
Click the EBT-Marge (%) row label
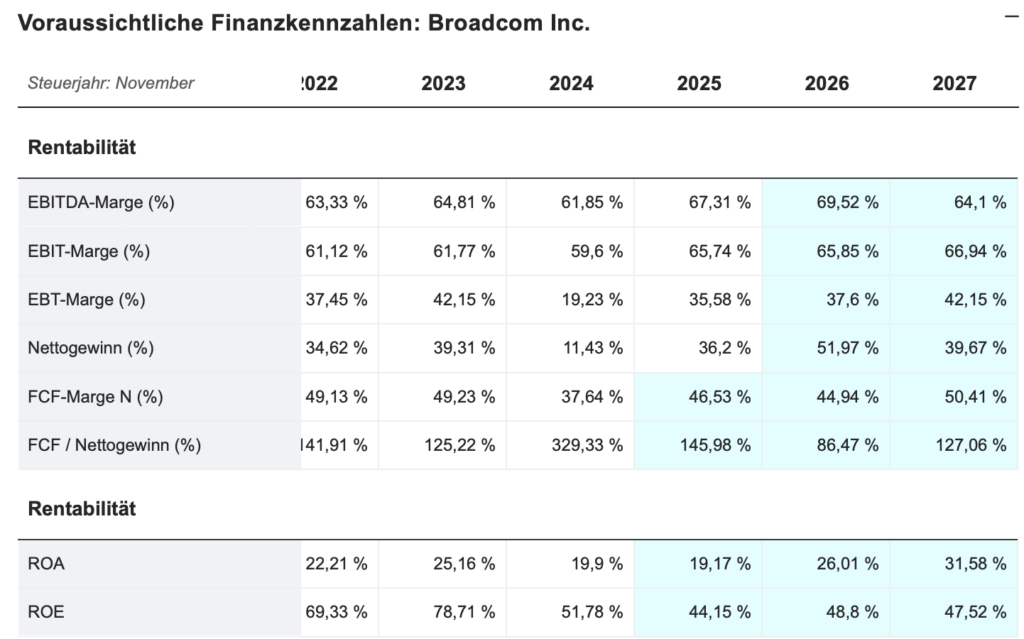(88, 300)
